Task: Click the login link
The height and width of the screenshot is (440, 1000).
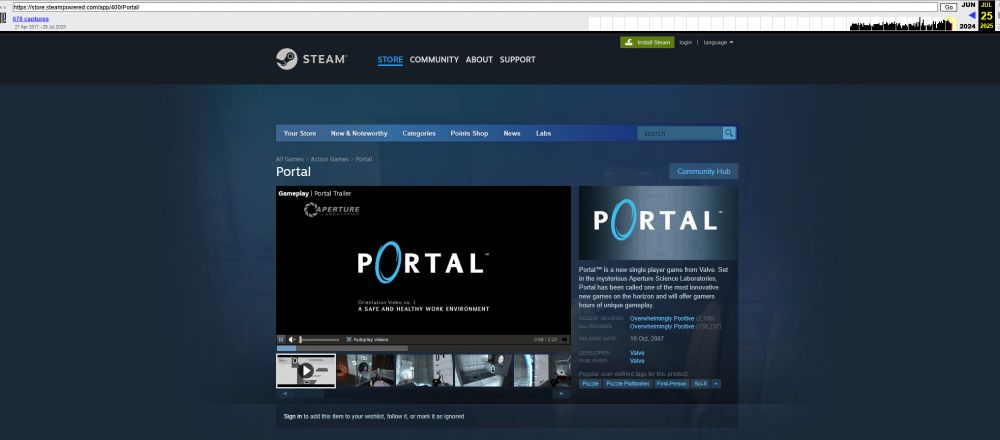Action: click(x=686, y=42)
